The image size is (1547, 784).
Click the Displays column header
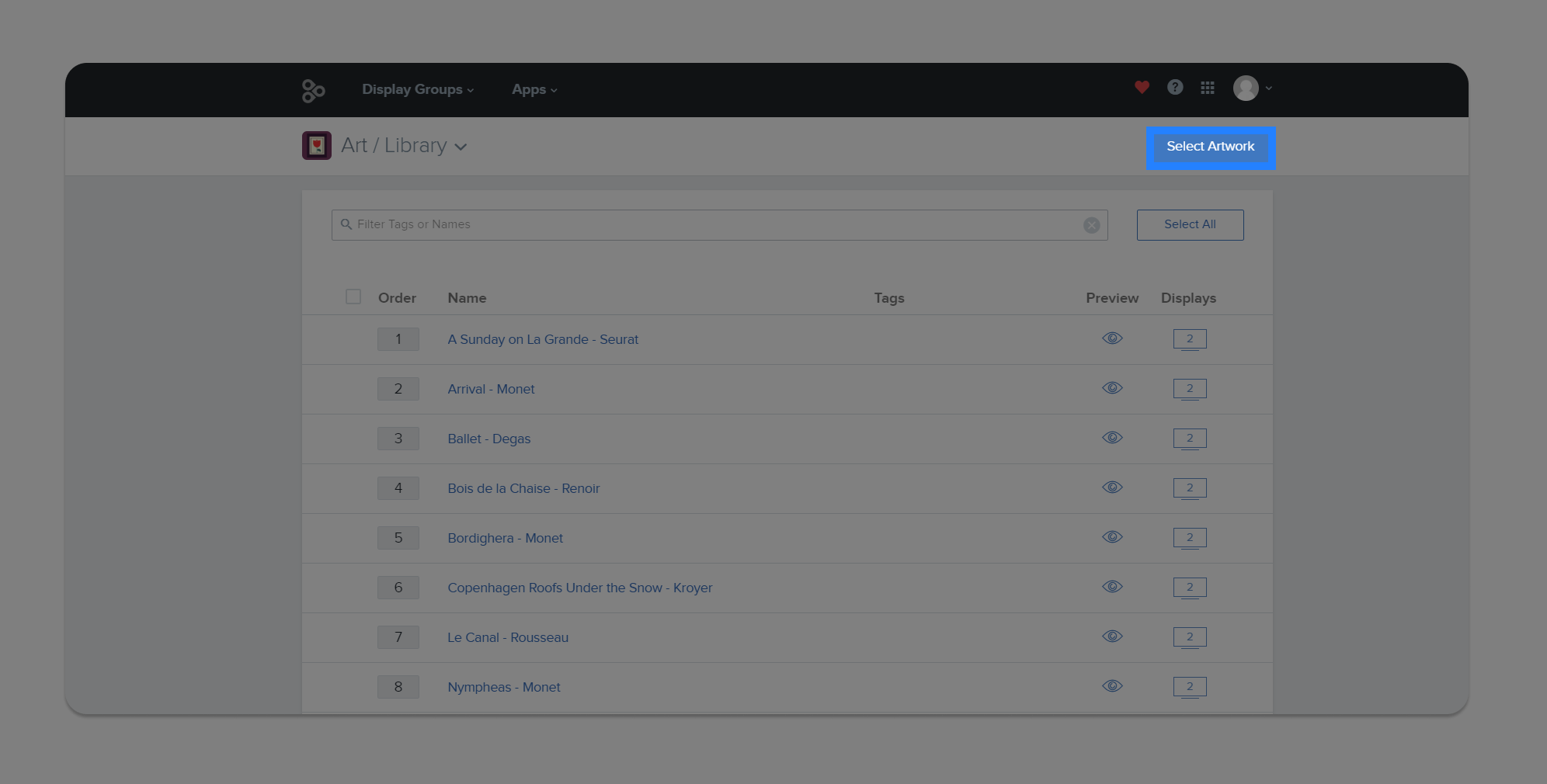1188,298
